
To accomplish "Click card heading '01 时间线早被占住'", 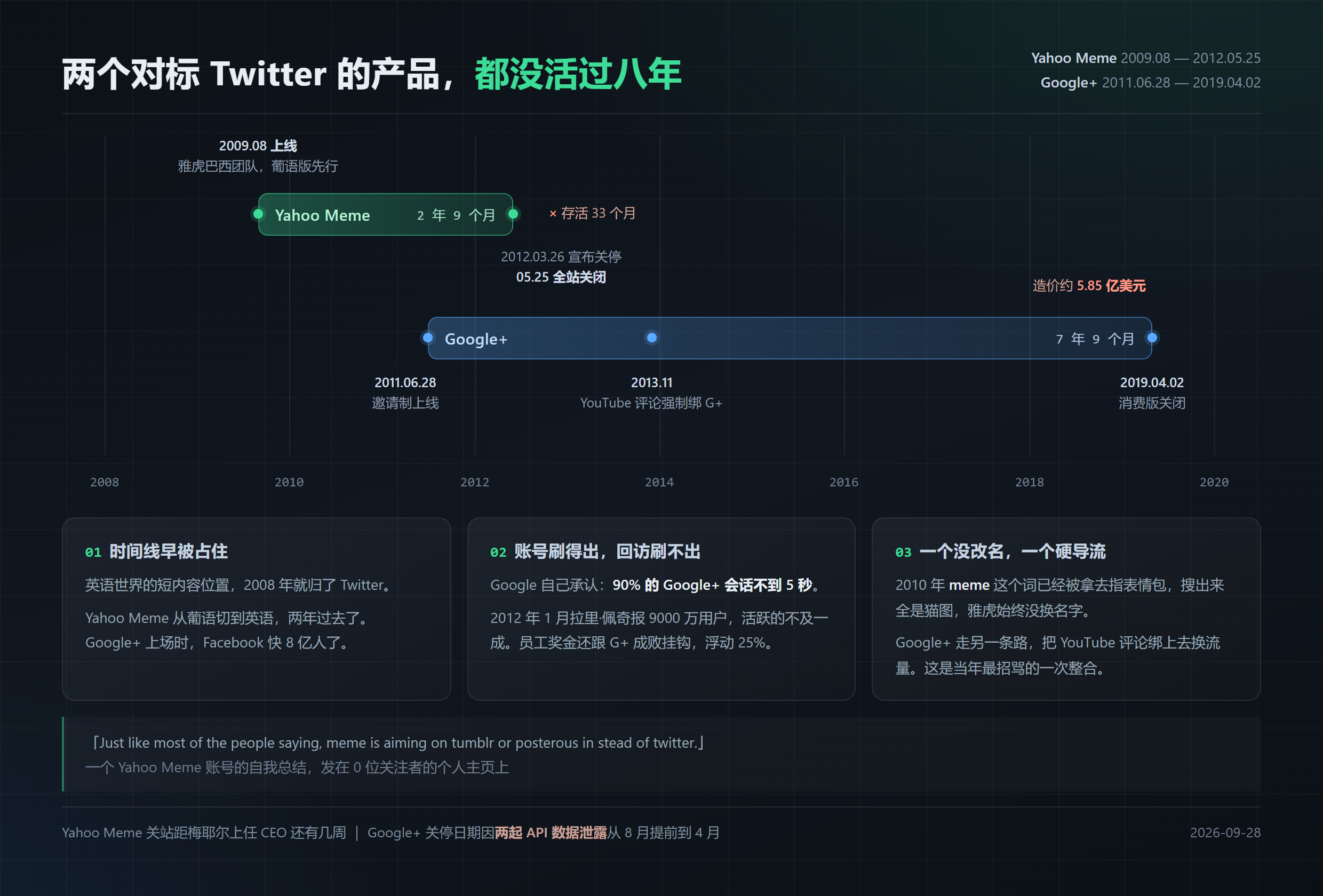I will [x=156, y=551].
